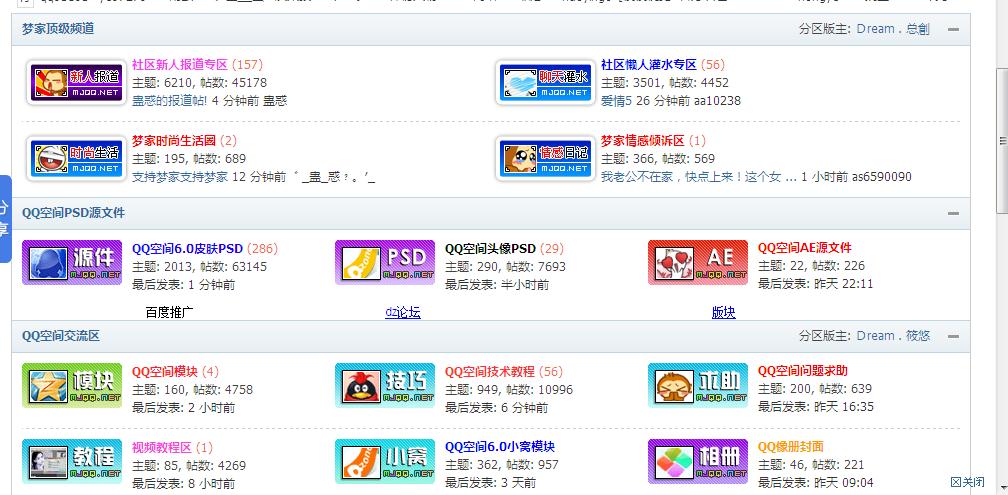Open the 聊天灌水 forum icon
This screenshot has height=495, width=1008.
point(545,83)
